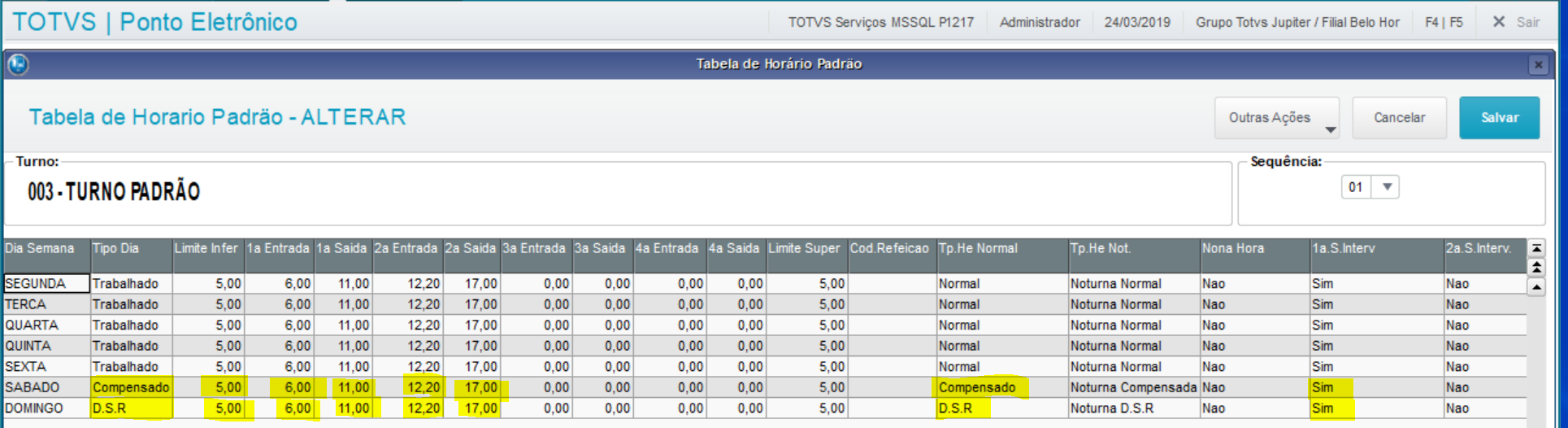Click the 4a Saida column header
1568x428 pixels.
[736, 255]
